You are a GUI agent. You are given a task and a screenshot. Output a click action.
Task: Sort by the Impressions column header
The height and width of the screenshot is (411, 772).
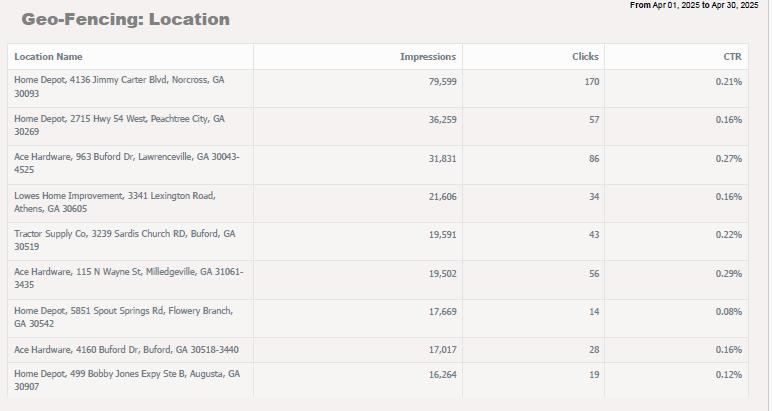[428, 57]
